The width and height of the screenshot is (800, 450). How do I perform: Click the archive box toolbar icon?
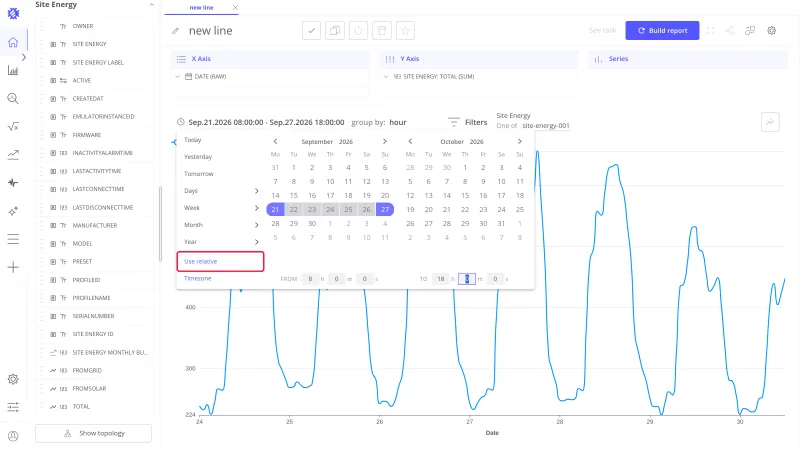pos(382,31)
